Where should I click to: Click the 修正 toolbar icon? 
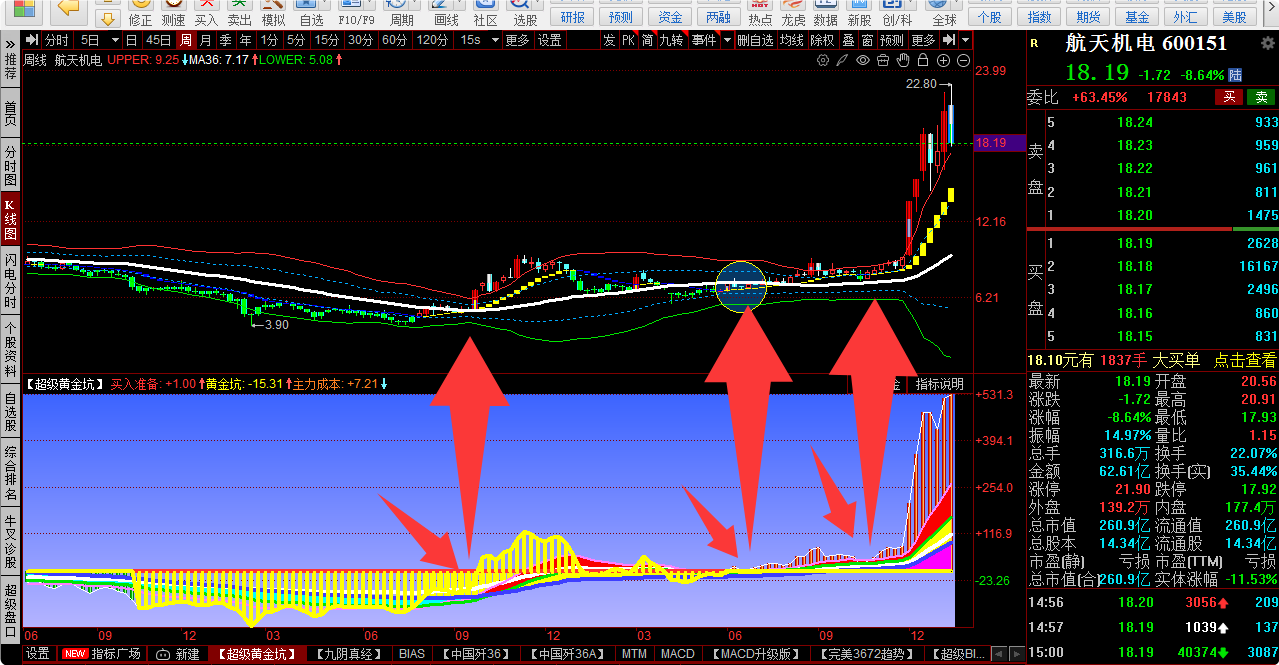141,12
